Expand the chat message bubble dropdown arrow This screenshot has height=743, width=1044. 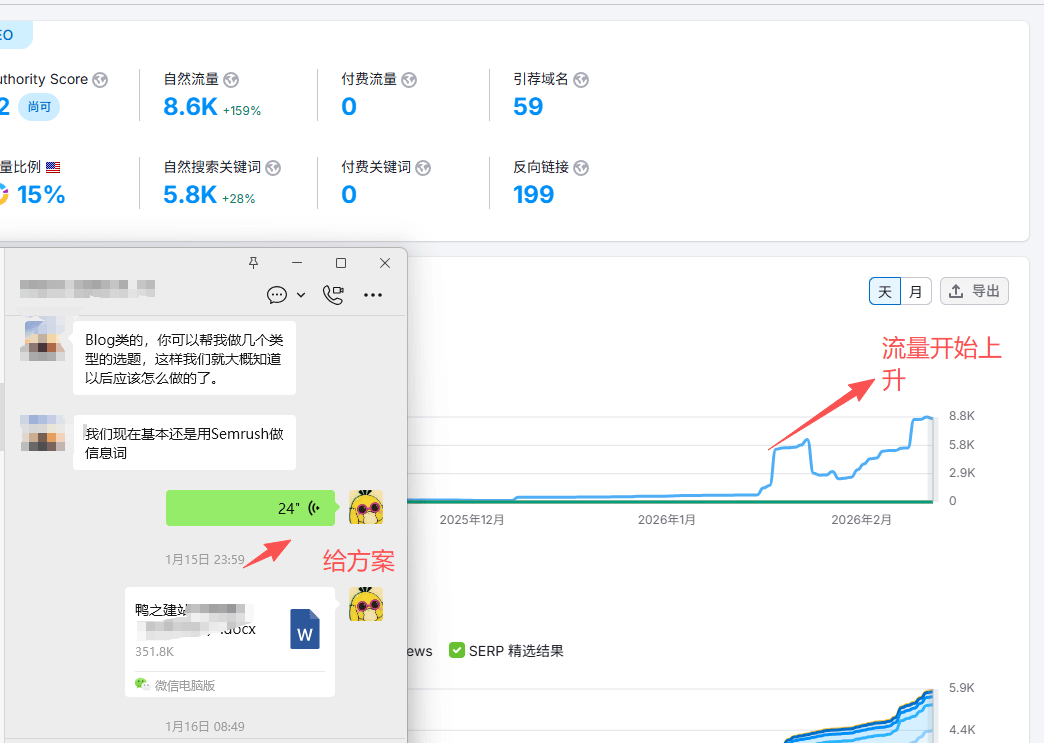pos(301,295)
